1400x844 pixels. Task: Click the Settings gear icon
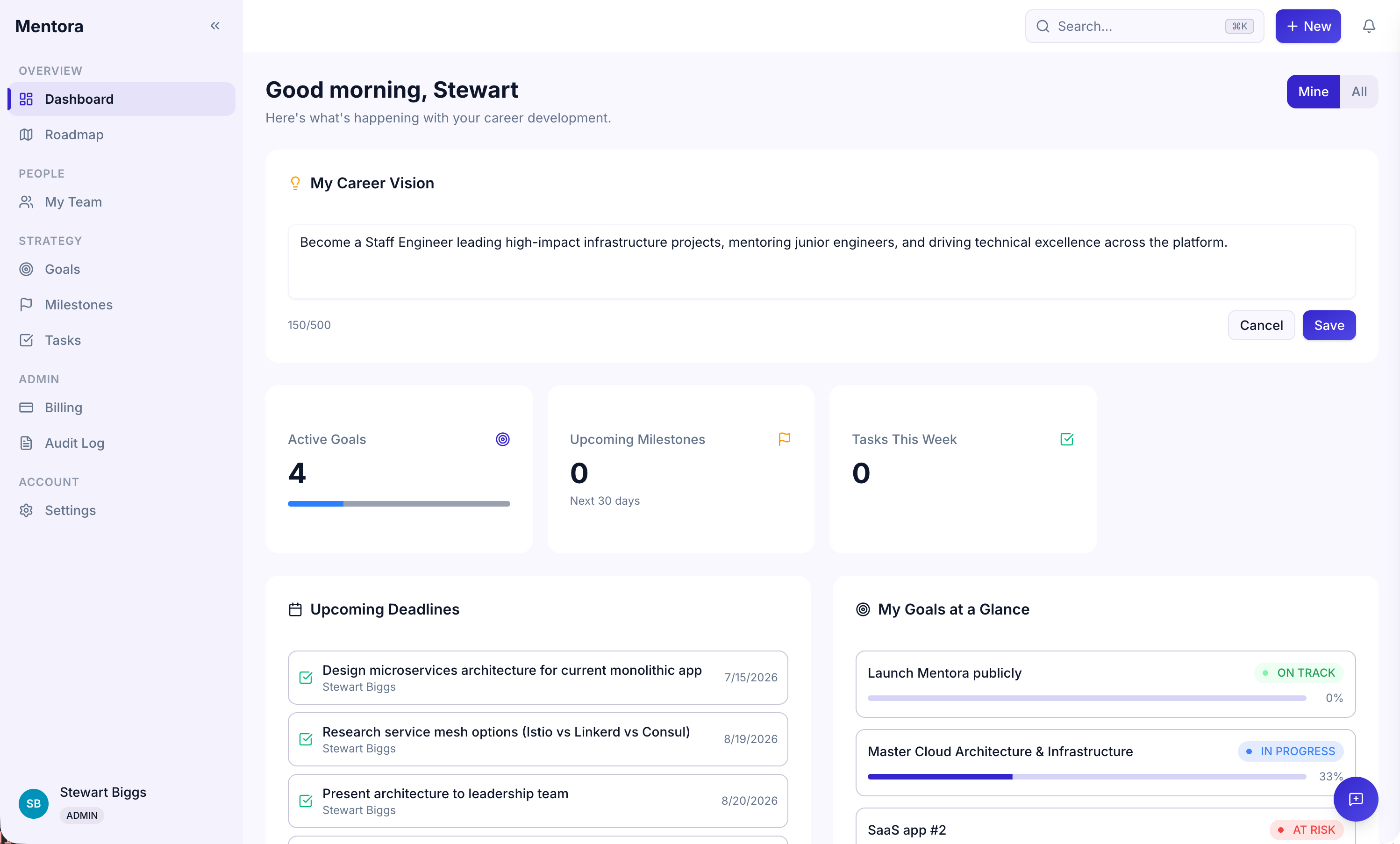26,510
